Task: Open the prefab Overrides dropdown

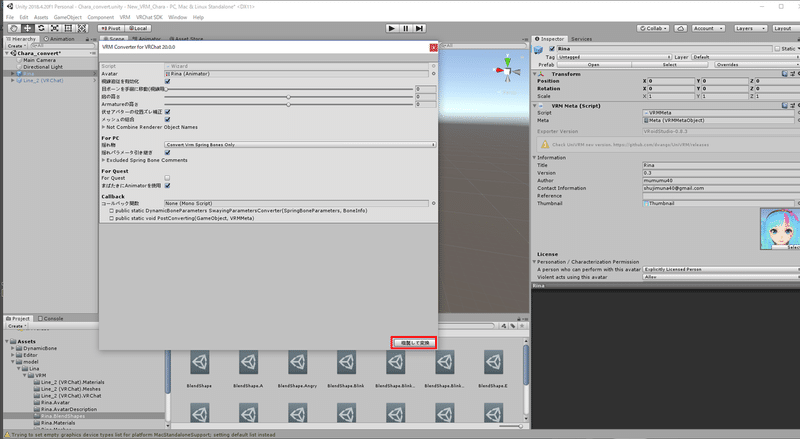Action: tap(756, 65)
